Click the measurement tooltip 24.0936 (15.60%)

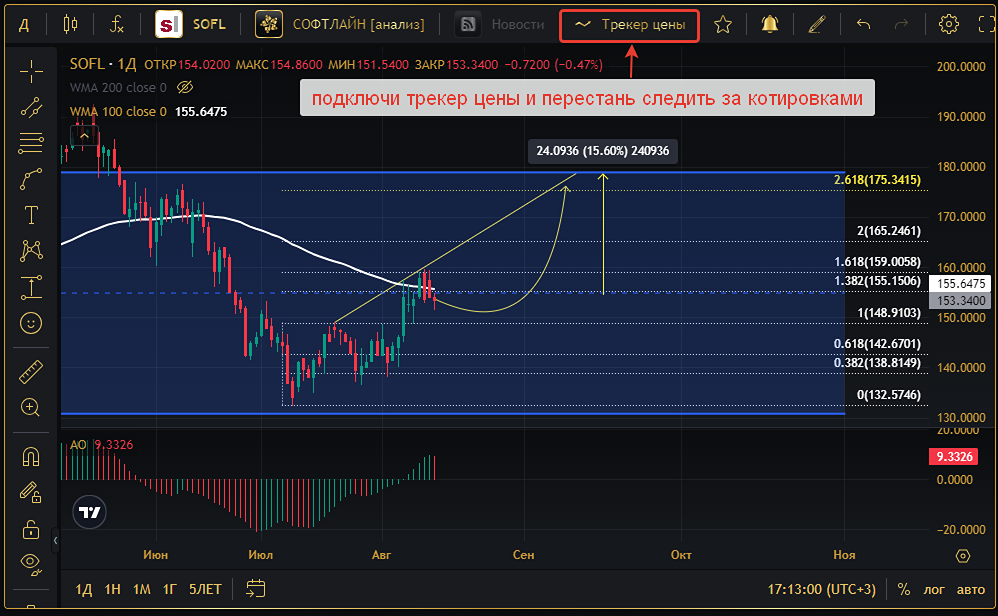click(x=603, y=151)
